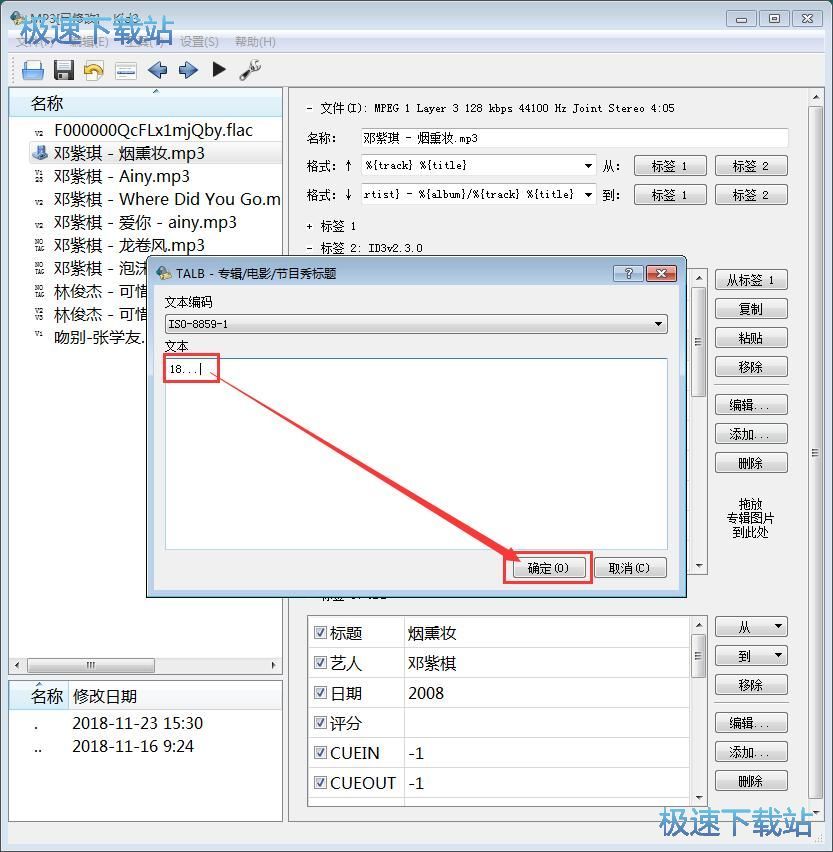Viewport: 833px width, 852px height.
Task: Click into the 文本 text area
Action: point(416,454)
